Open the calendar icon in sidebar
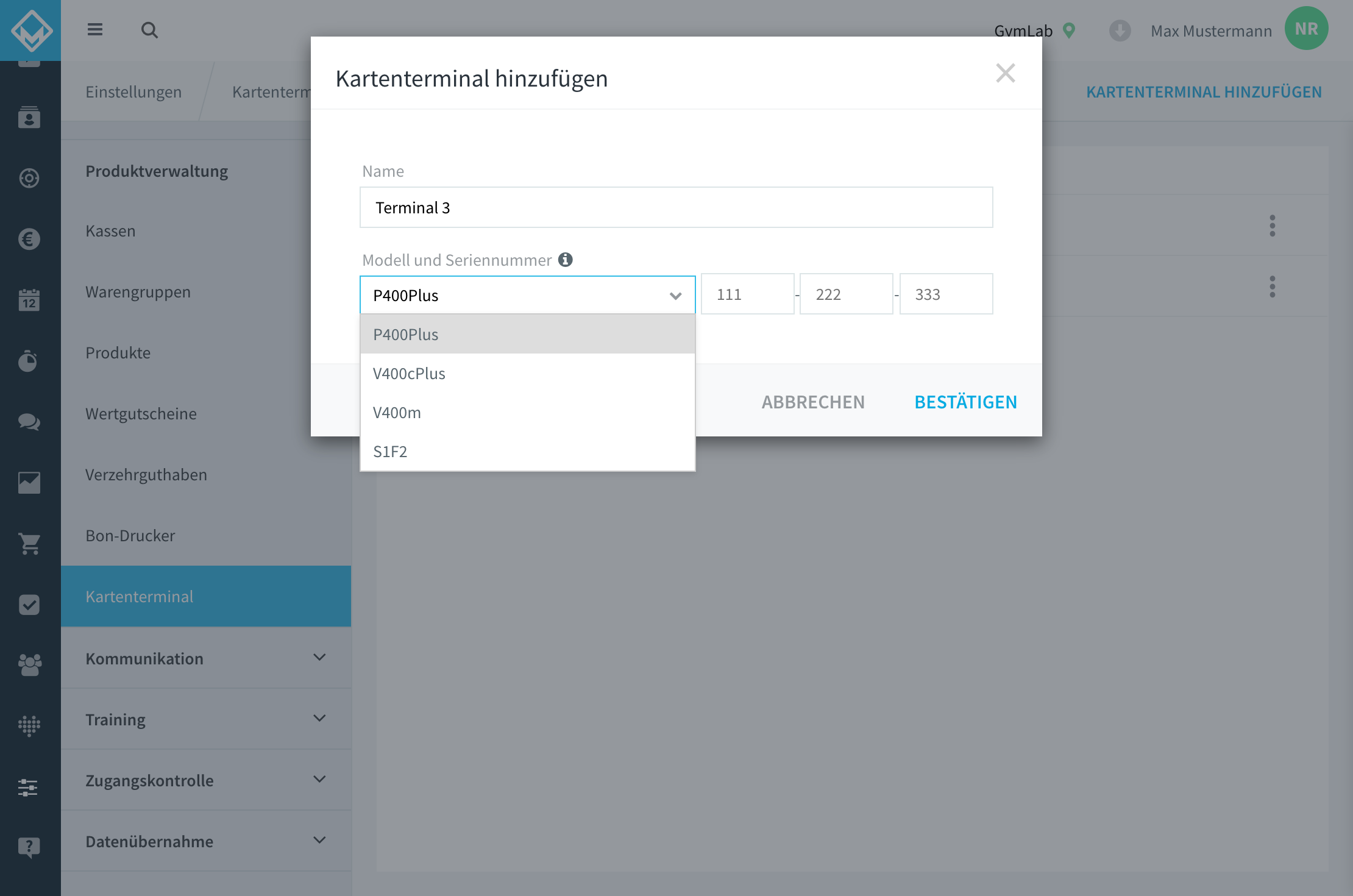The image size is (1353, 896). 29,300
